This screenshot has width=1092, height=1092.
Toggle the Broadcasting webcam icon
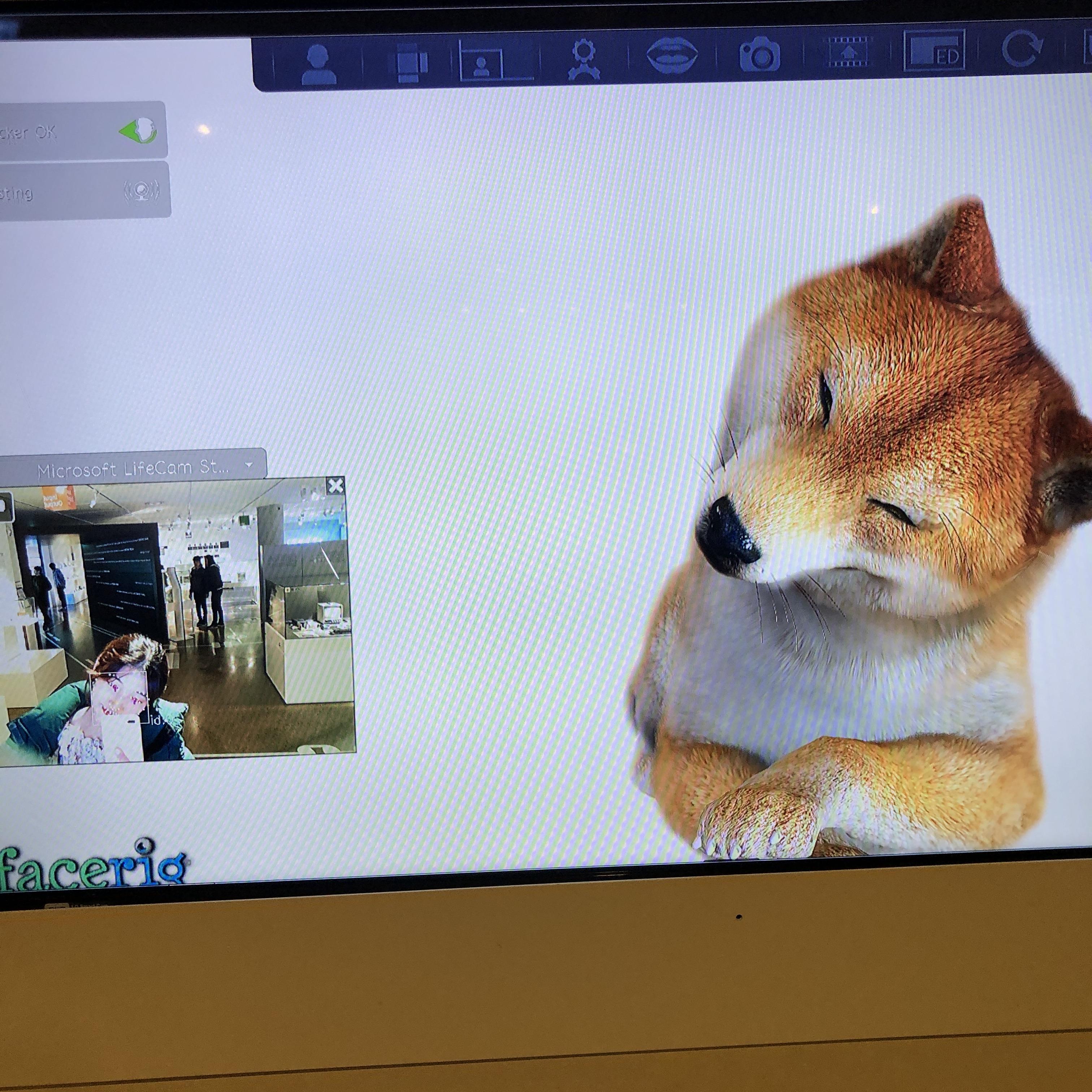[x=141, y=191]
